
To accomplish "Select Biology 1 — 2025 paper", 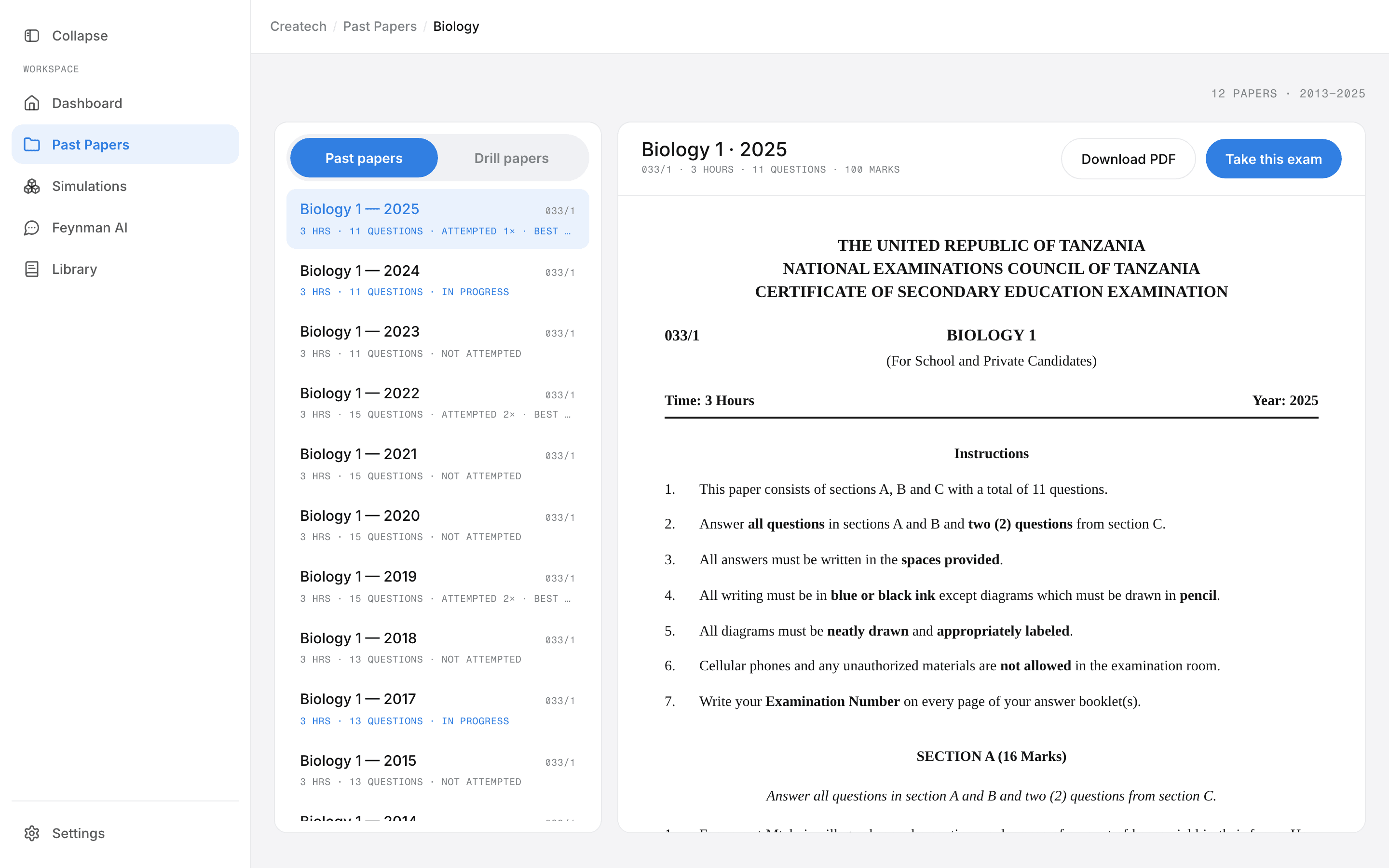I will 437,219.
